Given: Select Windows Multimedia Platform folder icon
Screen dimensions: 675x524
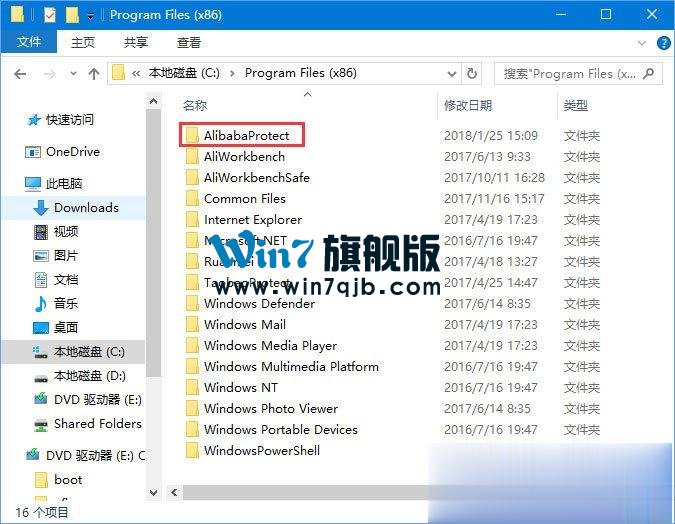Looking at the screenshot, I should (x=192, y=366).
